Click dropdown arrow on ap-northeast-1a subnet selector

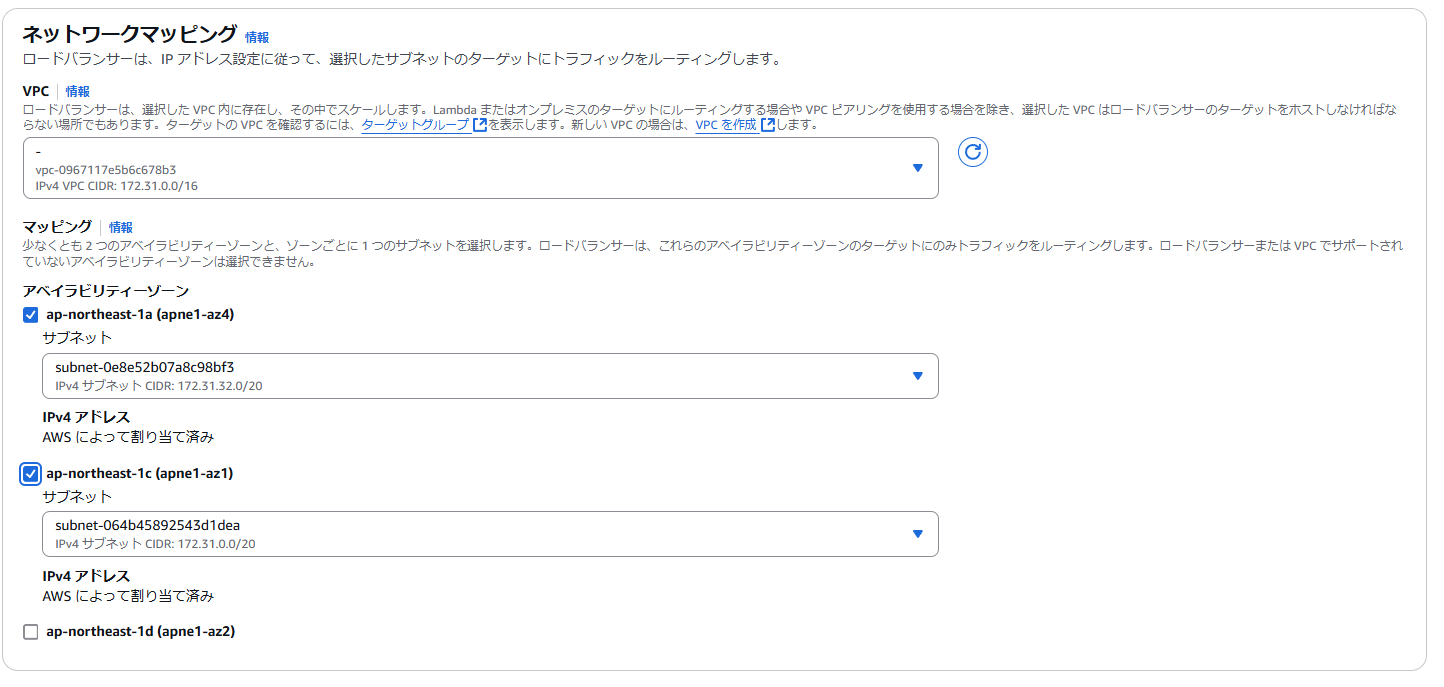919,375
